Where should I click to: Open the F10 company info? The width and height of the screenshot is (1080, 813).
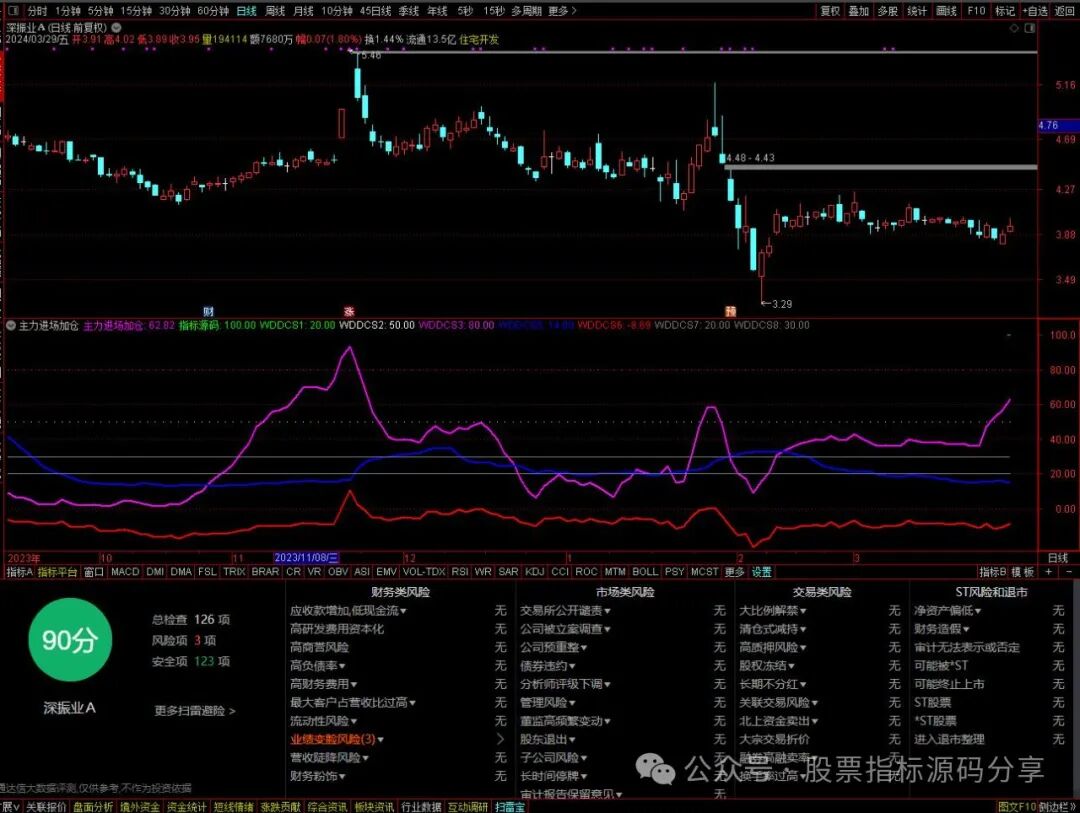tap(976, 11)
